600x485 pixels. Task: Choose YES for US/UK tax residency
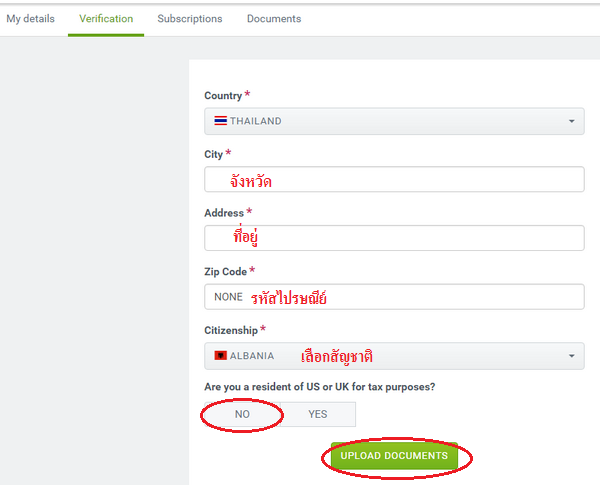(x=318, y=414)
